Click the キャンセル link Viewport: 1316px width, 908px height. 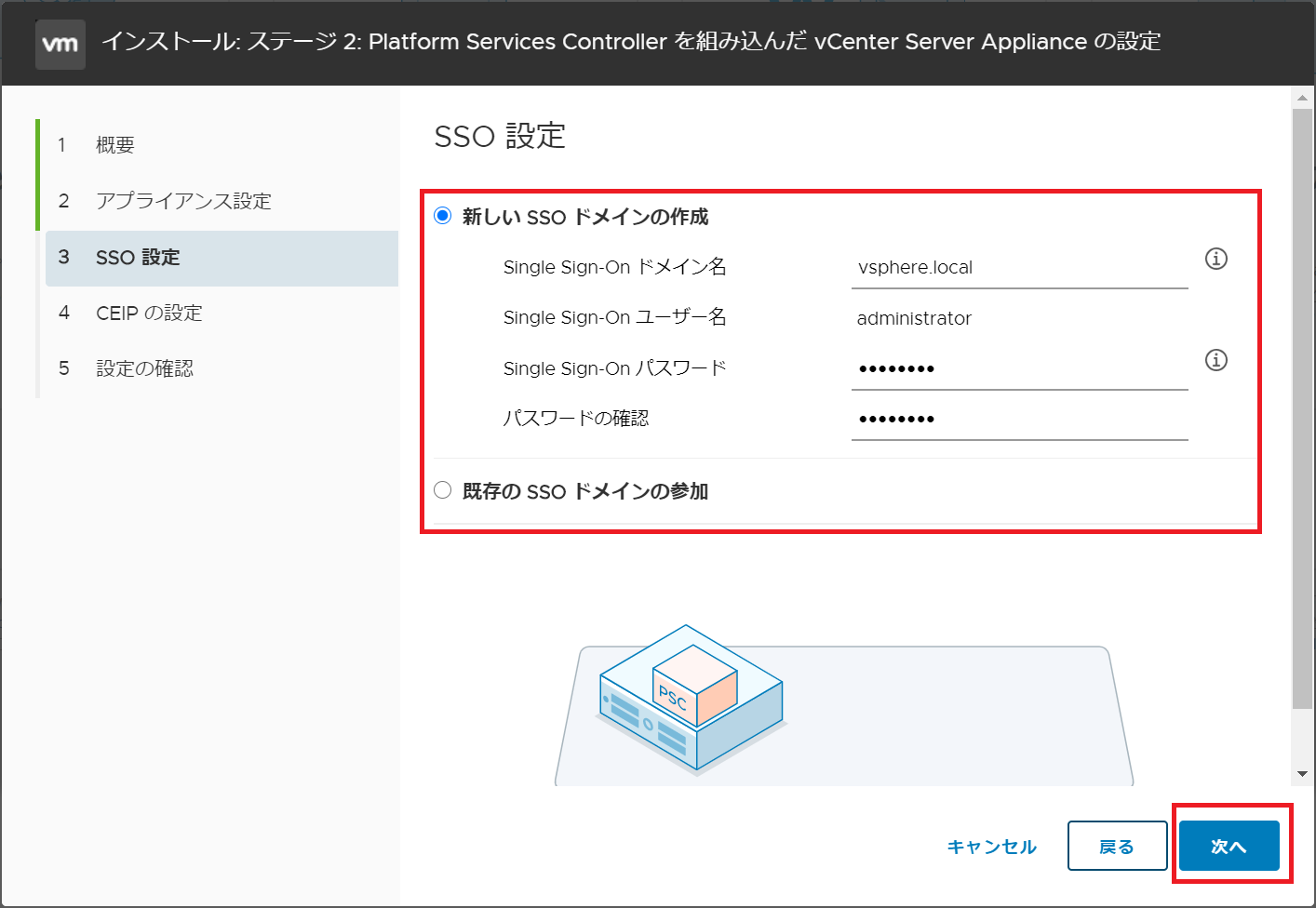(992, 847)
